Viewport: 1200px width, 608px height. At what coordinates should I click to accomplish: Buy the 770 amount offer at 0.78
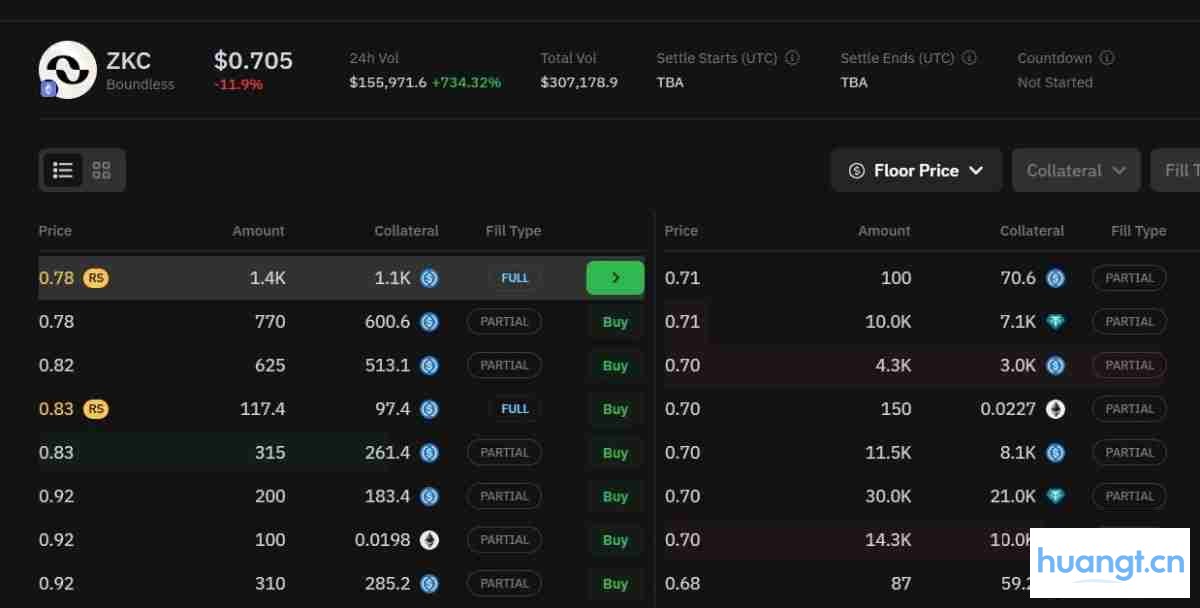pos(615,322)
